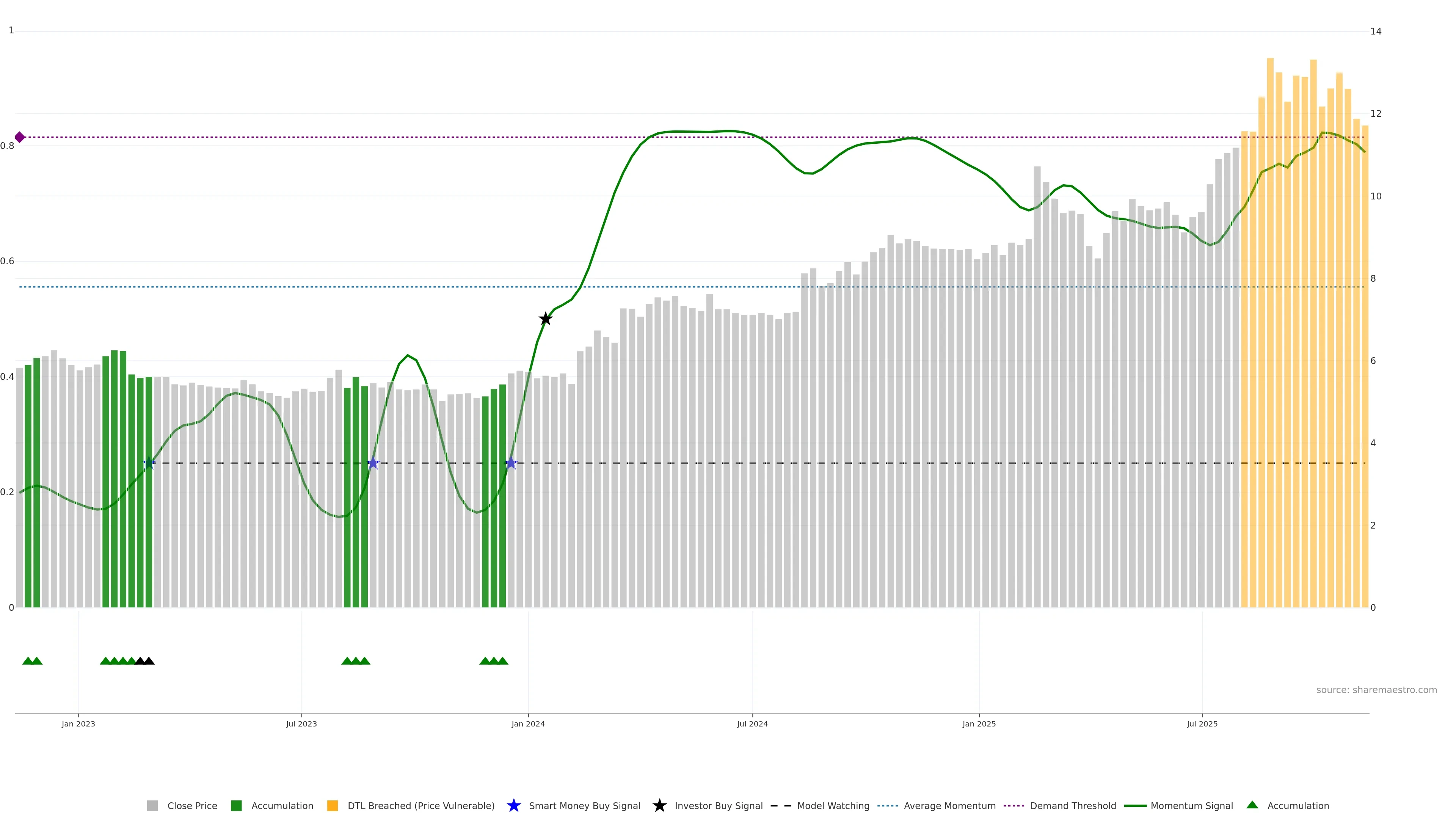Screen dimensions: 1456x819
Task: Toggle DTL Breached (Price Vulnerable) legend entry
Action: (x=420, y=806)
